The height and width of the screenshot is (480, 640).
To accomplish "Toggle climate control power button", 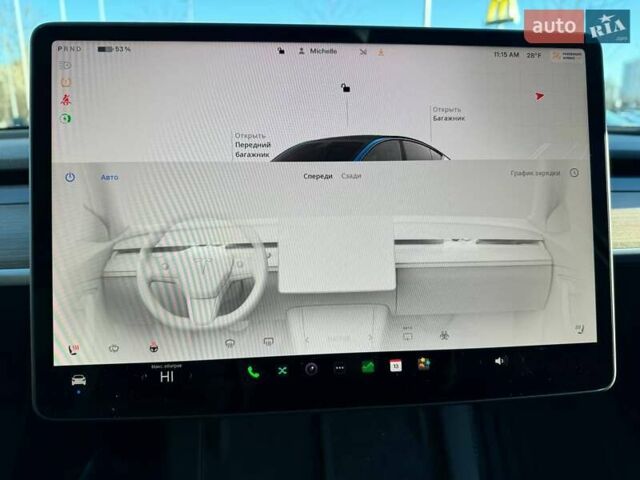I will point(70,177).
